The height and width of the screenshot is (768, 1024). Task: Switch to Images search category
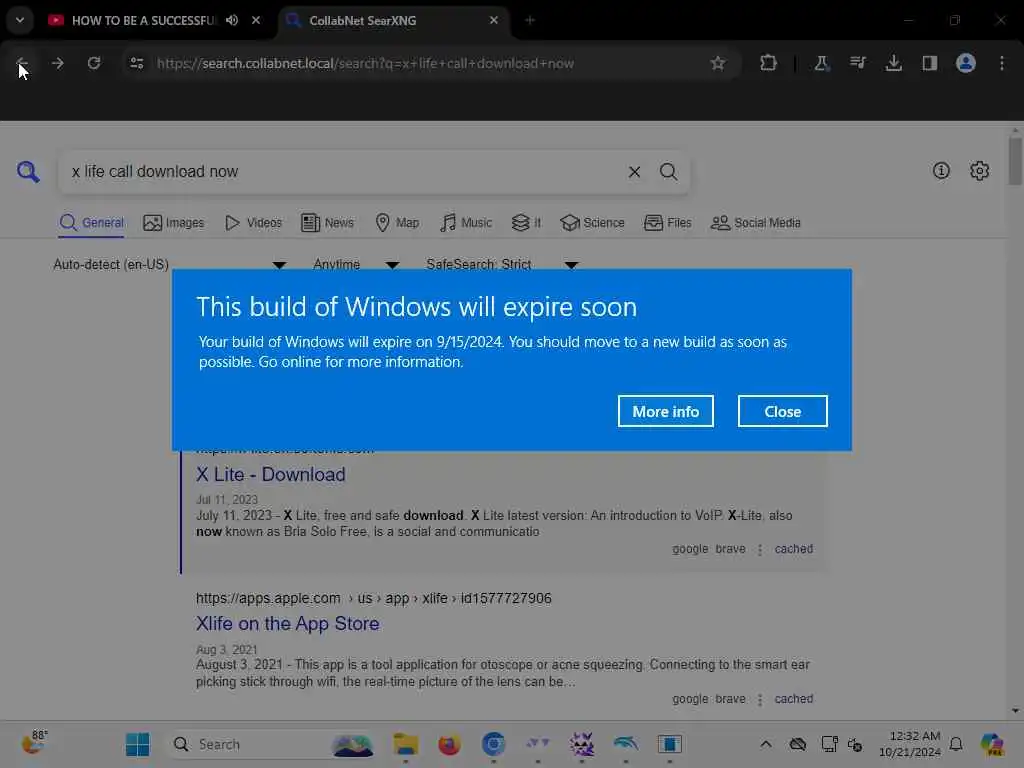174,223
